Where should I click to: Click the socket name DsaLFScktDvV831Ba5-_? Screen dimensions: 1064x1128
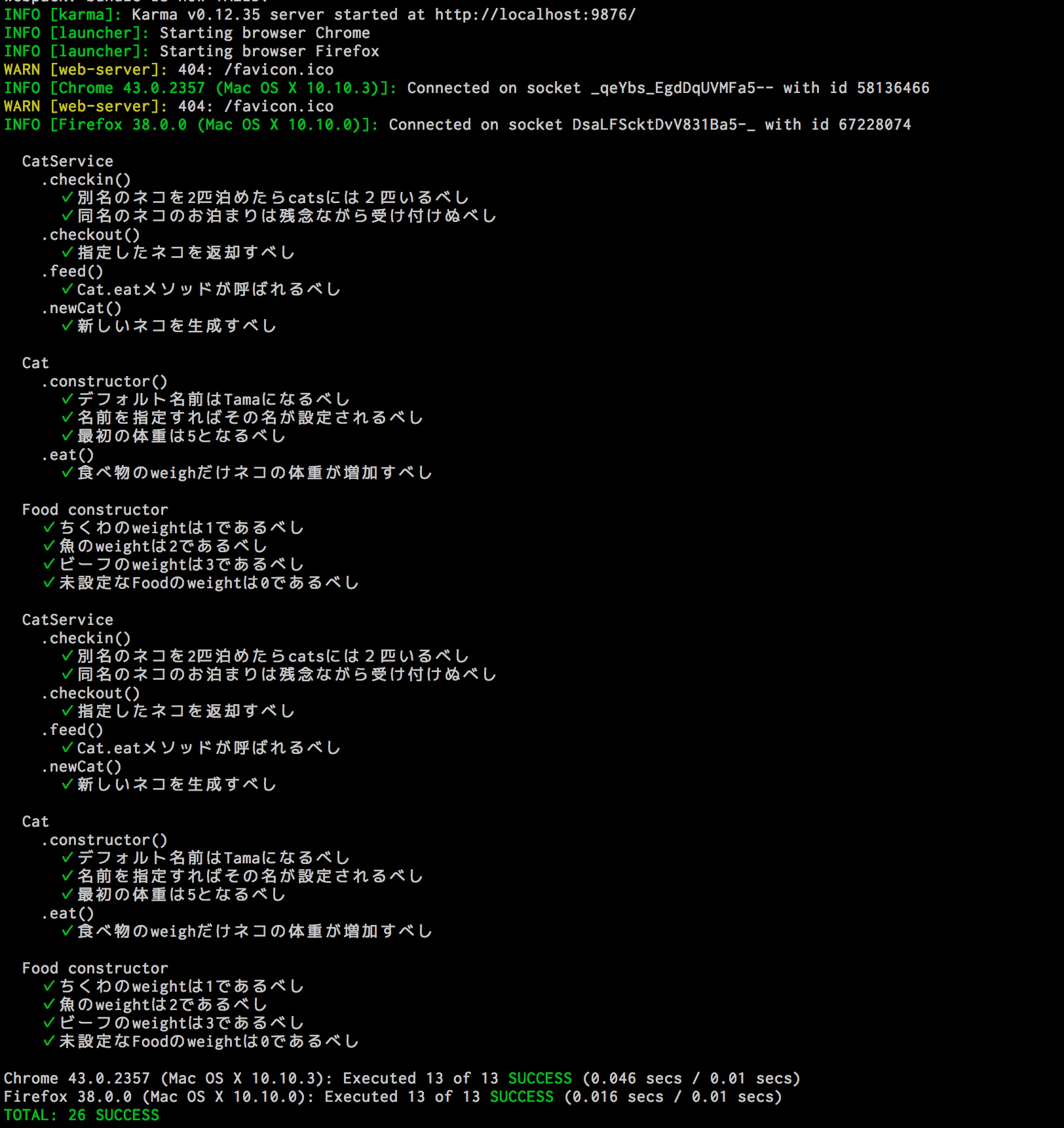tap(664, 124)
